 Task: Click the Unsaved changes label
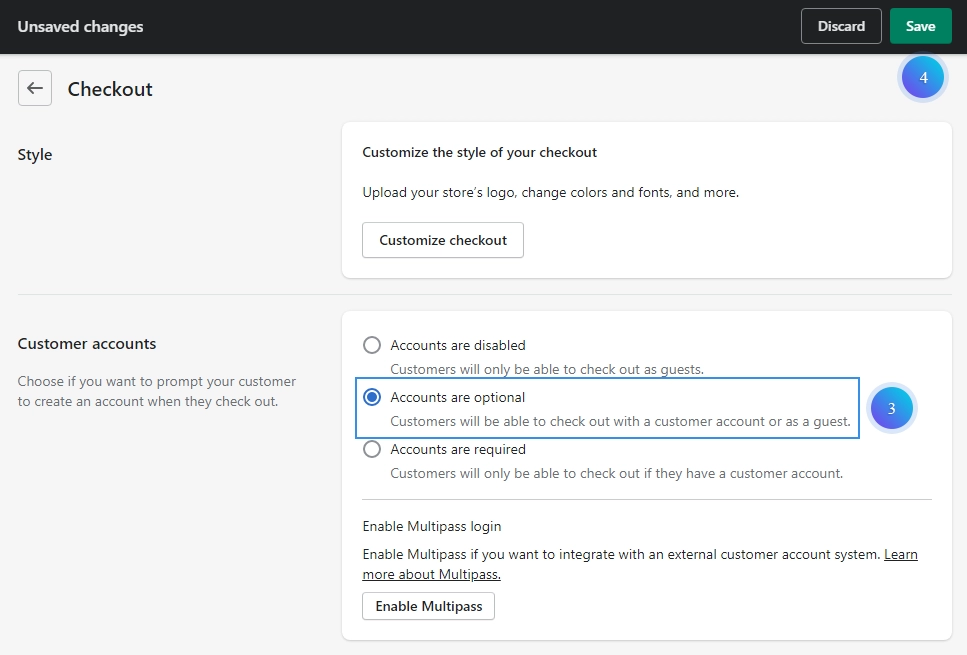point(80,27)
